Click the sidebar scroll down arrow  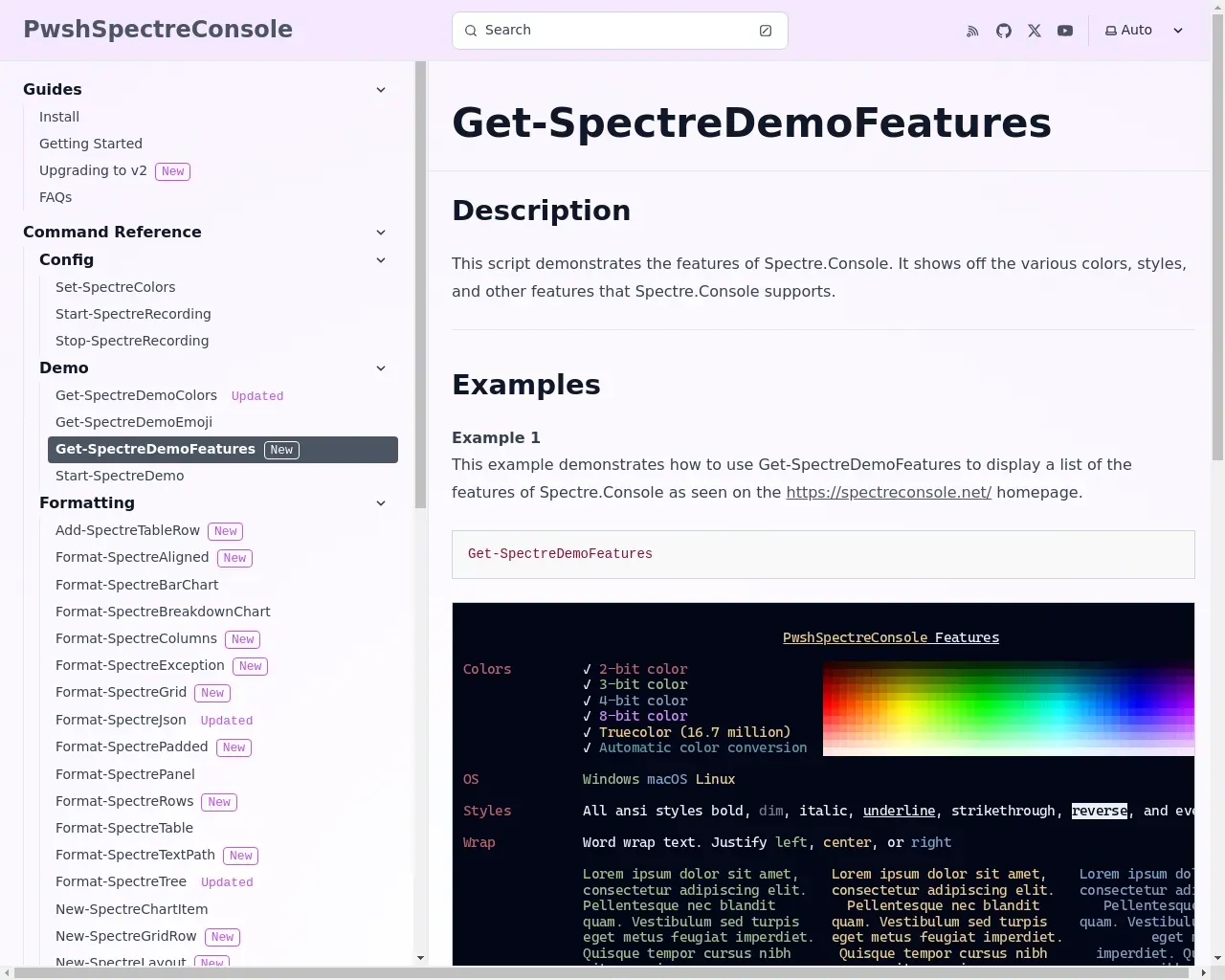[x=421, y=957]
